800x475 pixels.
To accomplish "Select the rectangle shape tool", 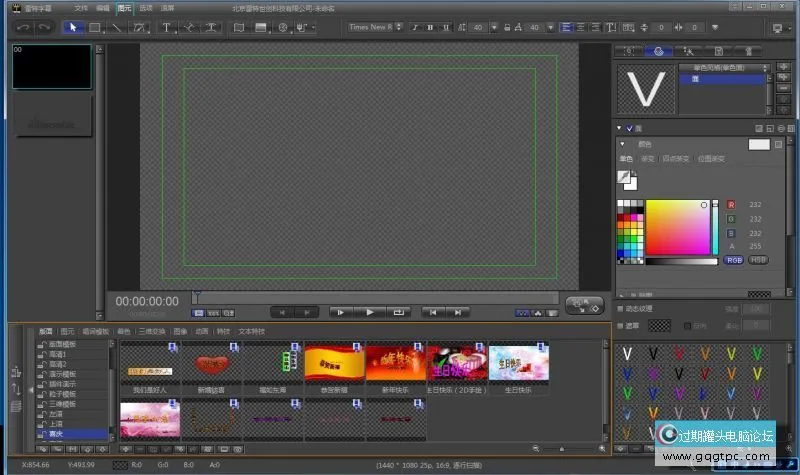I will pyautogui.click(x=94, y=27).
